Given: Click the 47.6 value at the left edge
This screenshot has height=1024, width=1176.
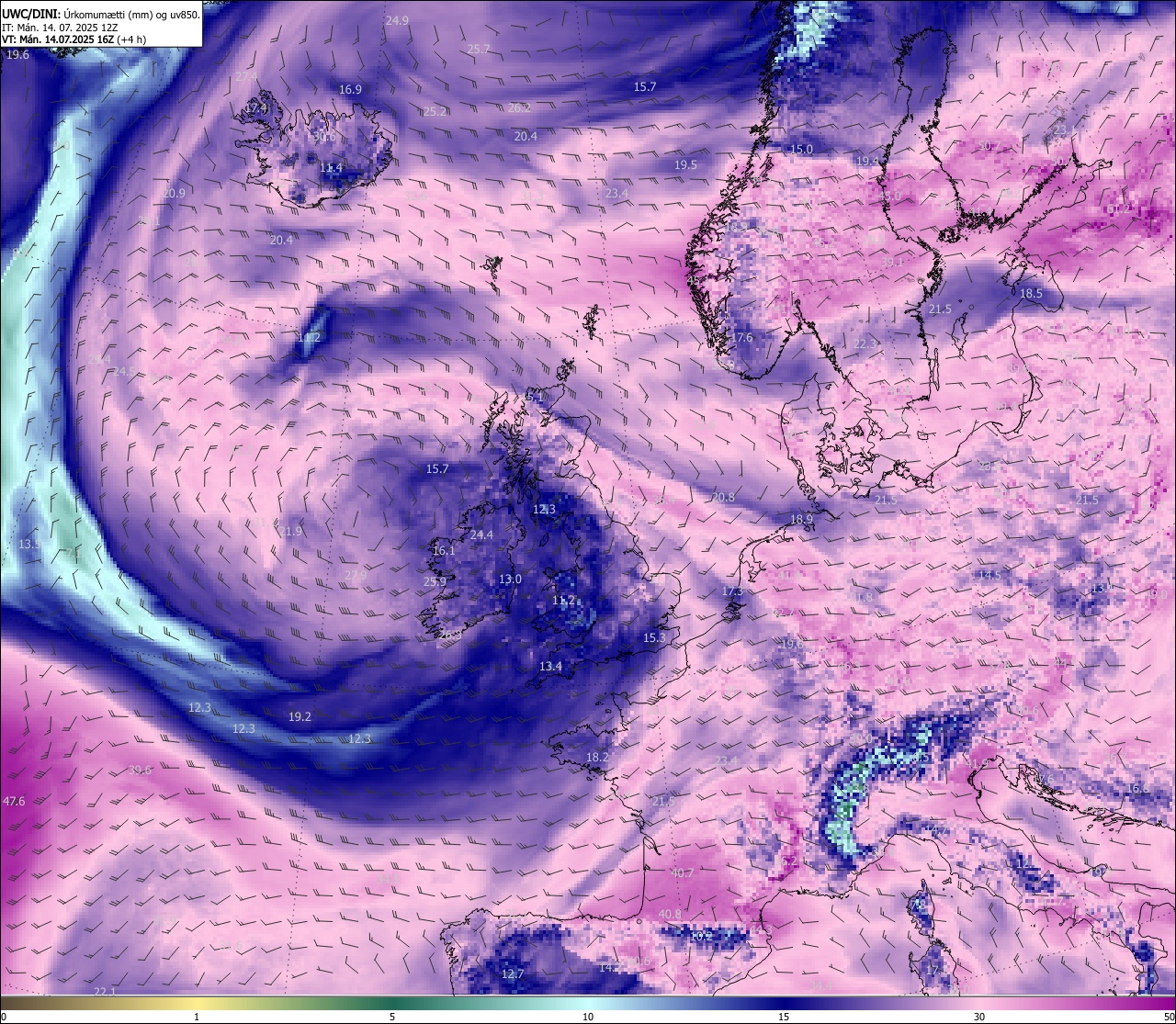Looking at the screenshot, I should (14, 802).
